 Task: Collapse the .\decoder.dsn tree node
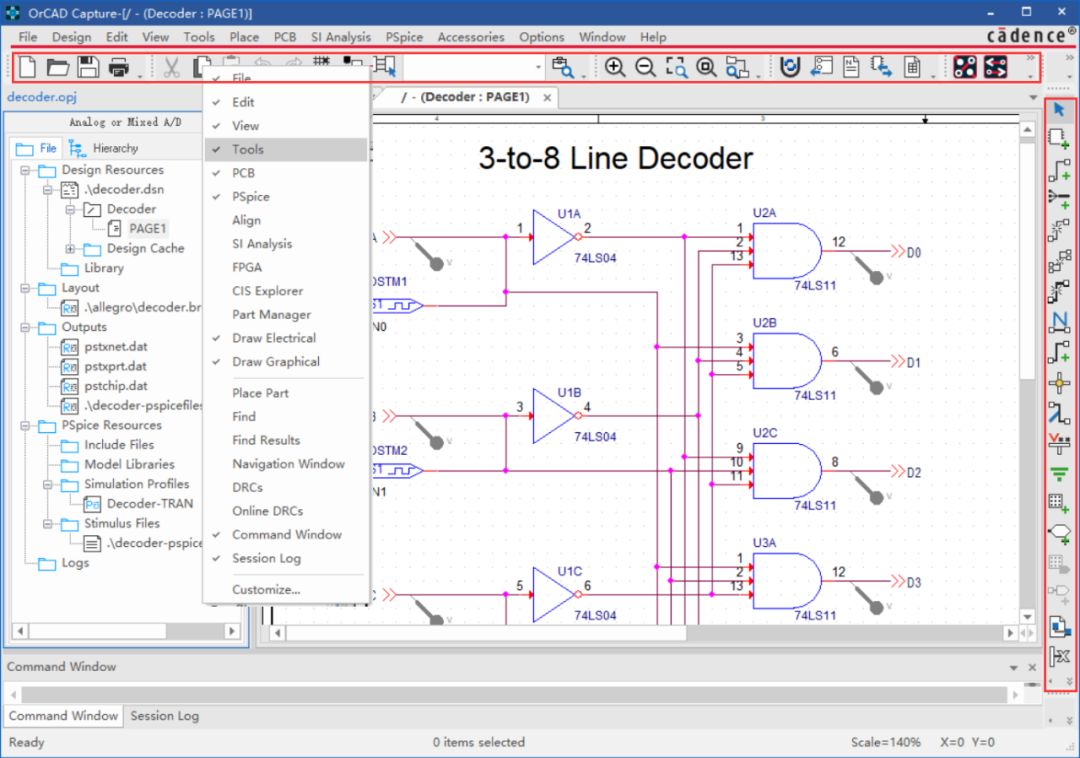(48, 189)
